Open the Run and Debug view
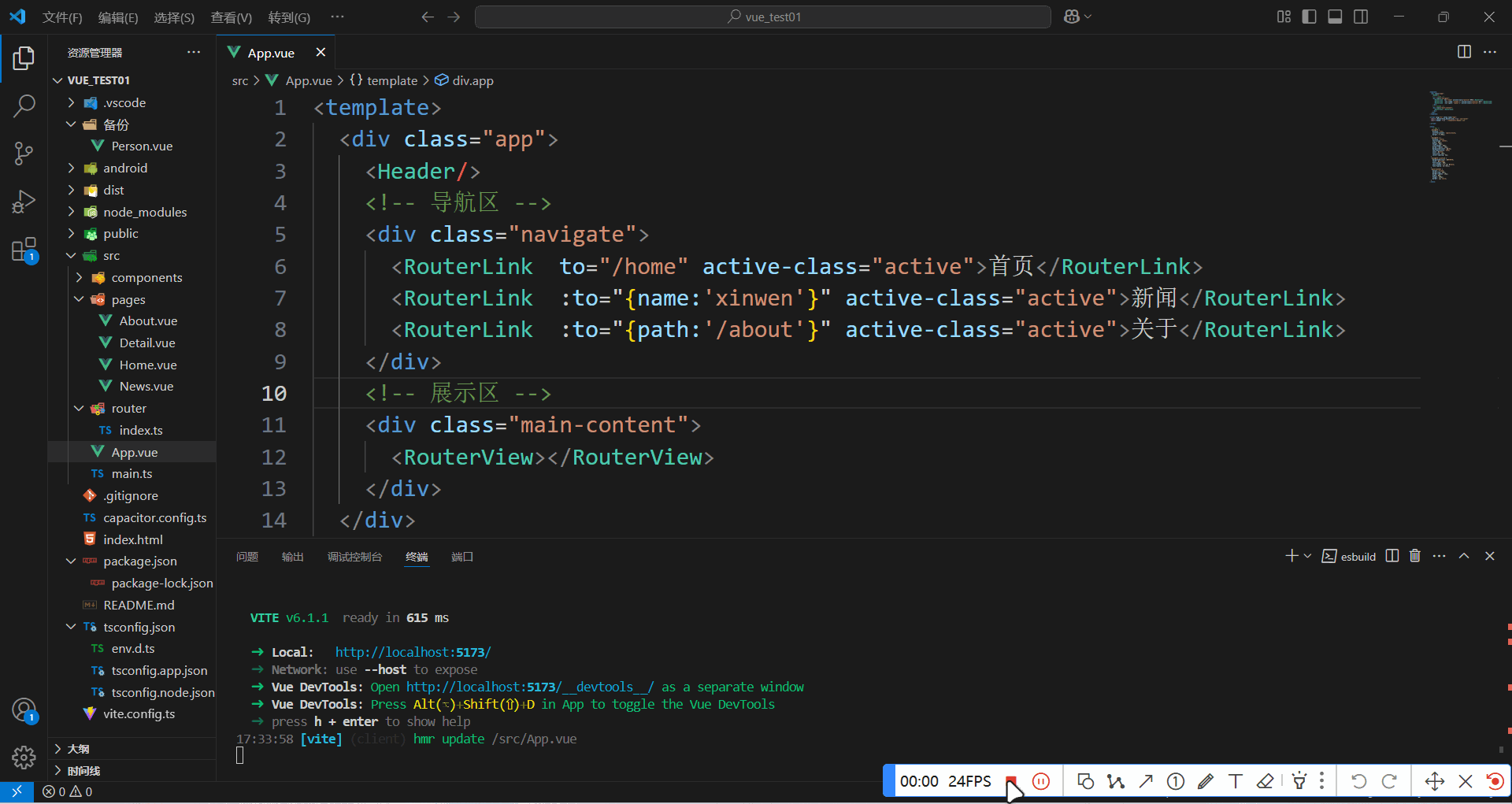This screenshot has height=804, width=1512. click(24, 202)
